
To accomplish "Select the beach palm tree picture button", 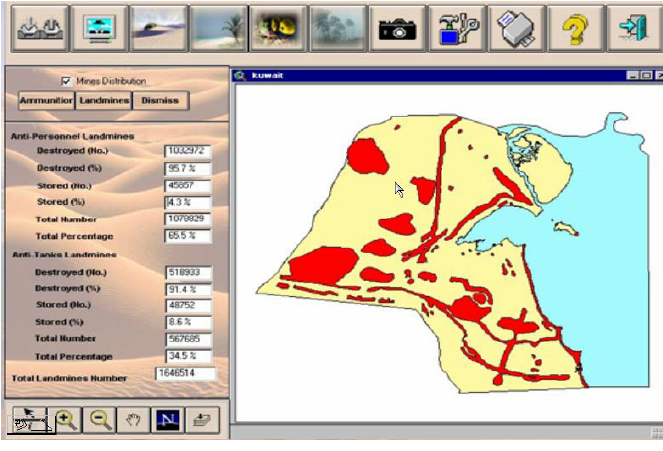I will click(219, 28).
